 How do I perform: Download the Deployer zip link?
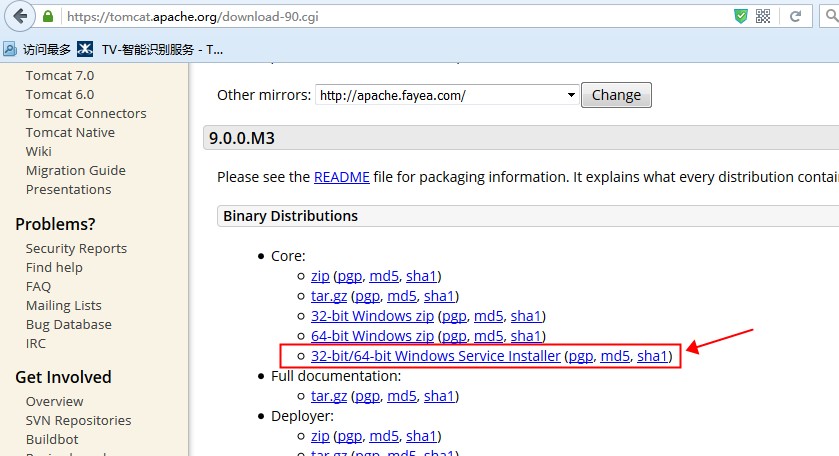[320, 436]
